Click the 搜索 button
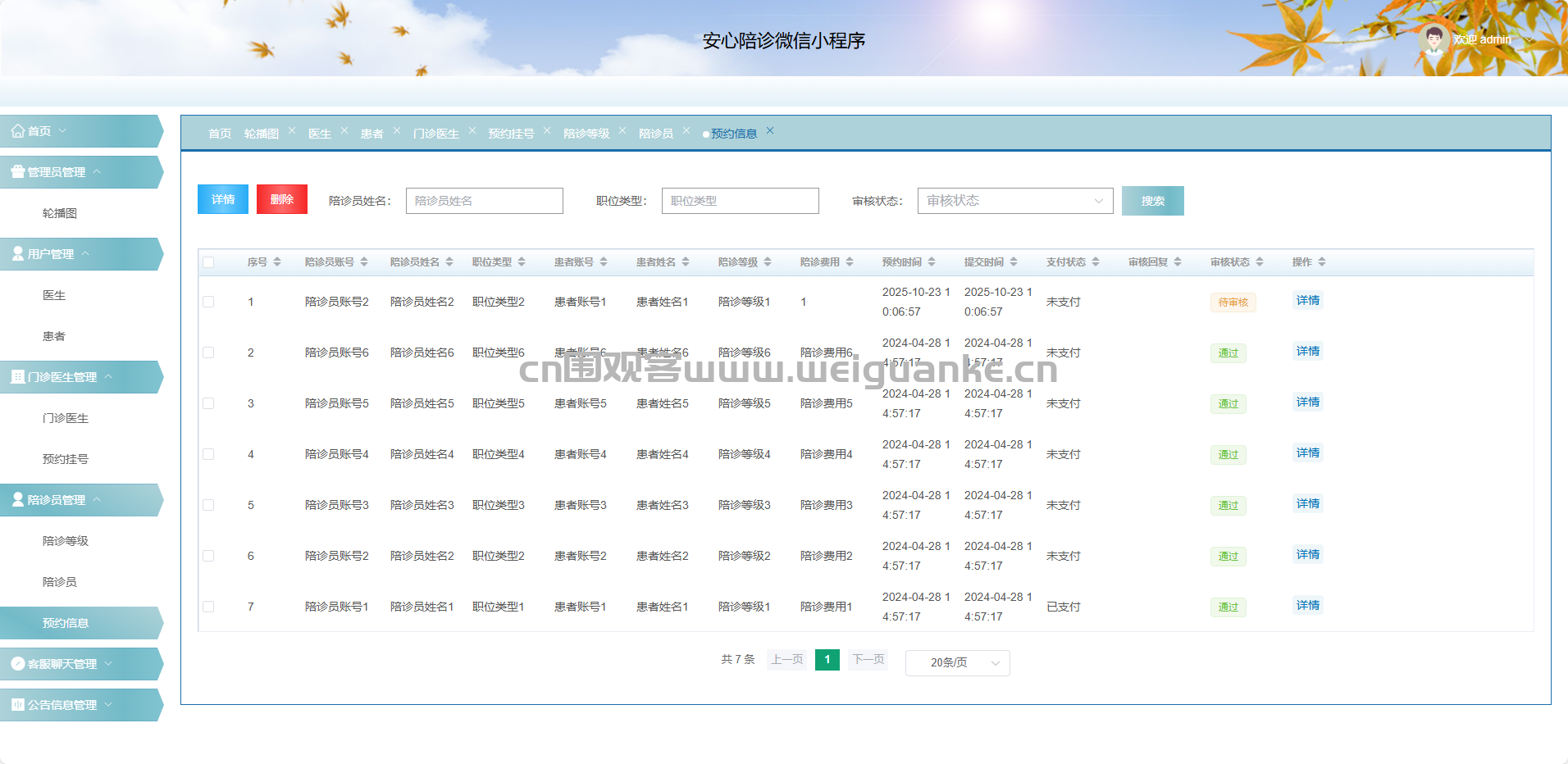Viewport: 1568px width, 764px height. coord(1152,201)
